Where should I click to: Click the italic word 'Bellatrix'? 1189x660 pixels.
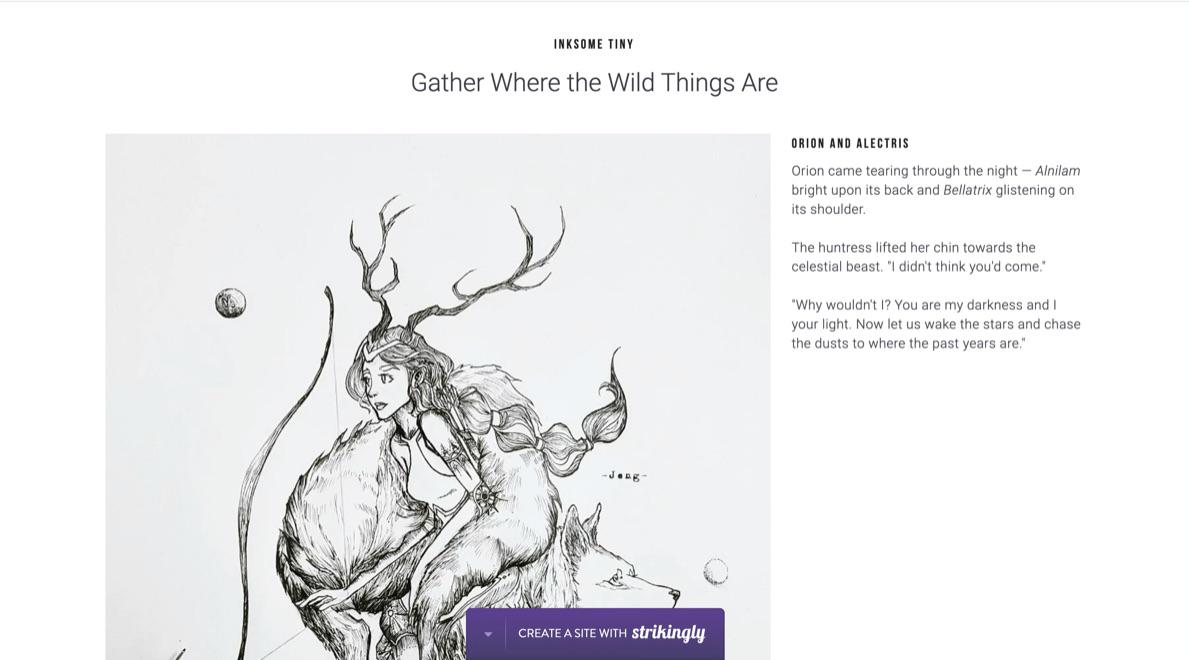pyautogui.click(x=967, y=190)
